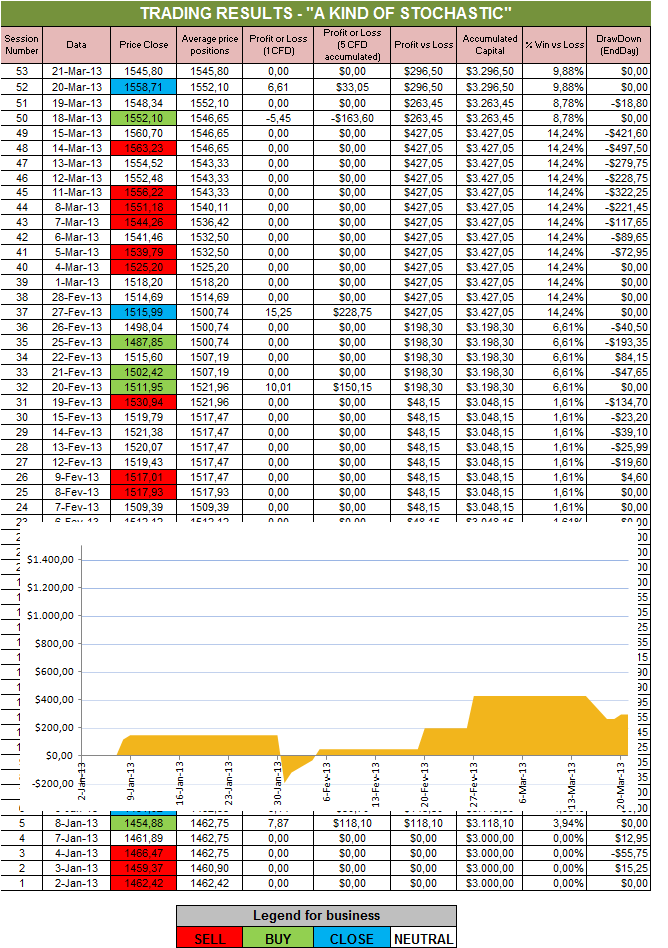Select the 30-Jan-13 chart date label

[x=277, y=784]
